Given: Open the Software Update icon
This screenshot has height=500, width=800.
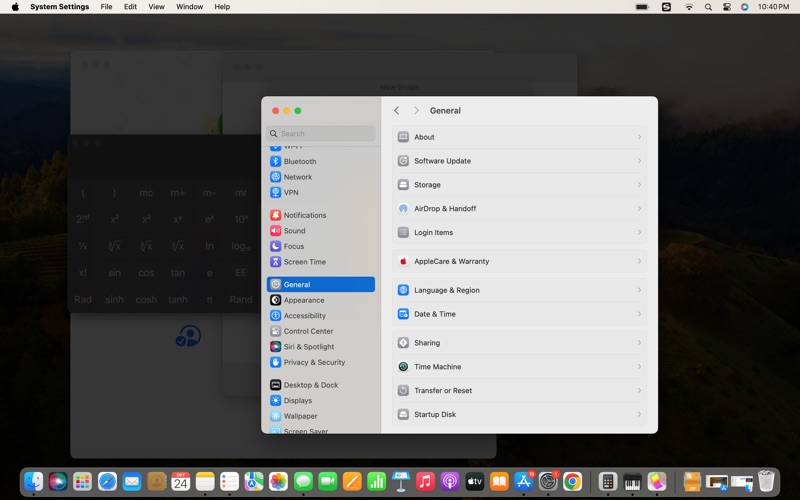Looking at the screenshot, I should (x=403, y=161).
